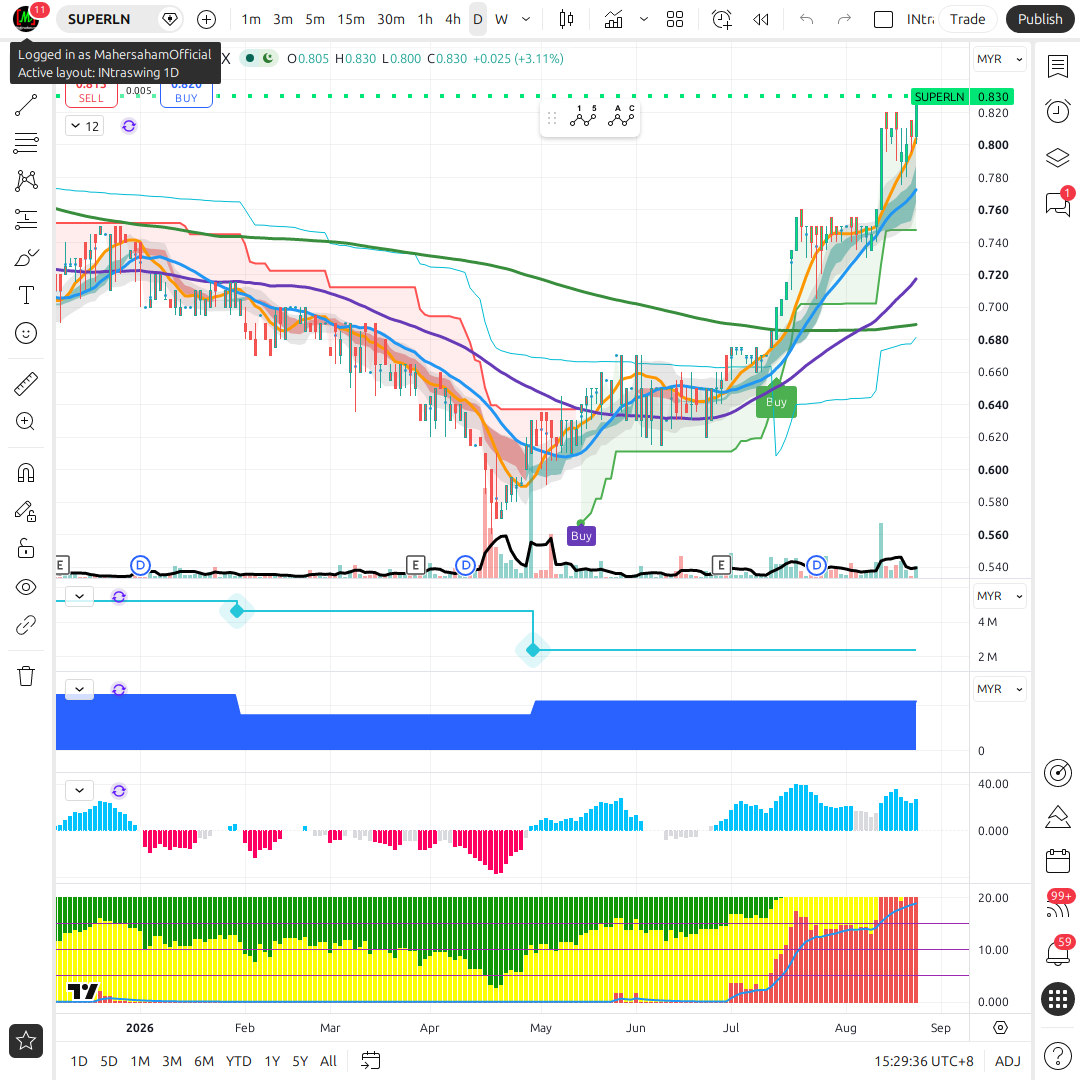The width and height of the screenshot is (1080, 1080).
Task: Undo the last chart action
Action: (807, 19)
